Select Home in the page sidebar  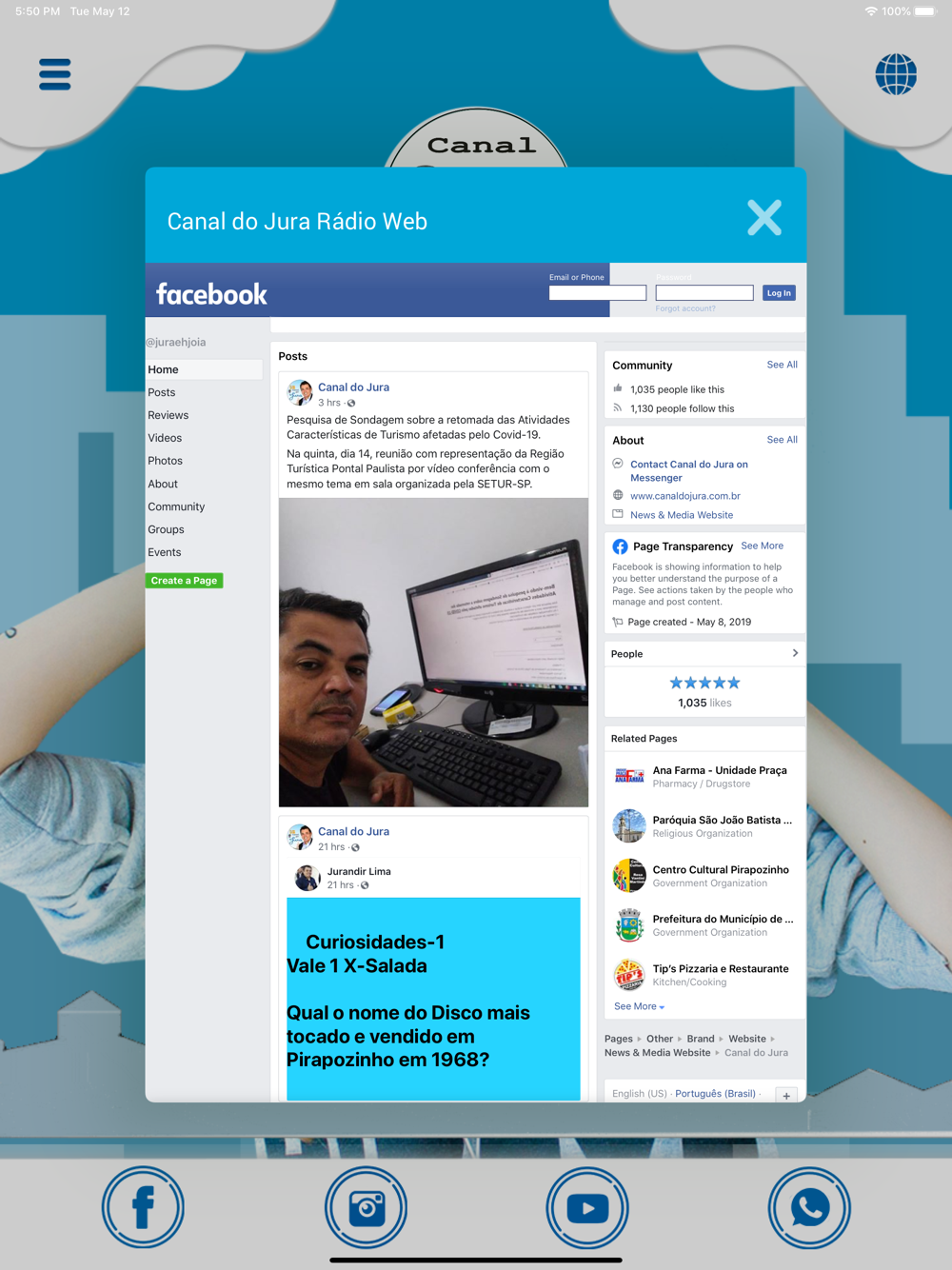pyautogui.click(x=204, y=369)
